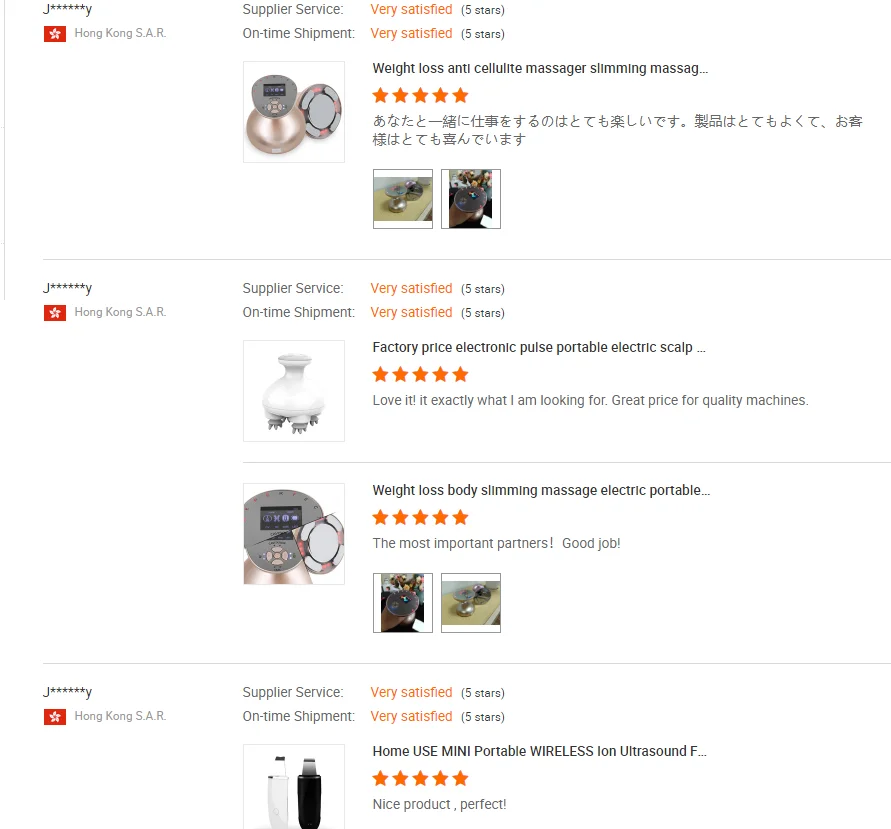Click the ultrasound skin scrubber product image

pyautogui.click(x=294, y=787)
